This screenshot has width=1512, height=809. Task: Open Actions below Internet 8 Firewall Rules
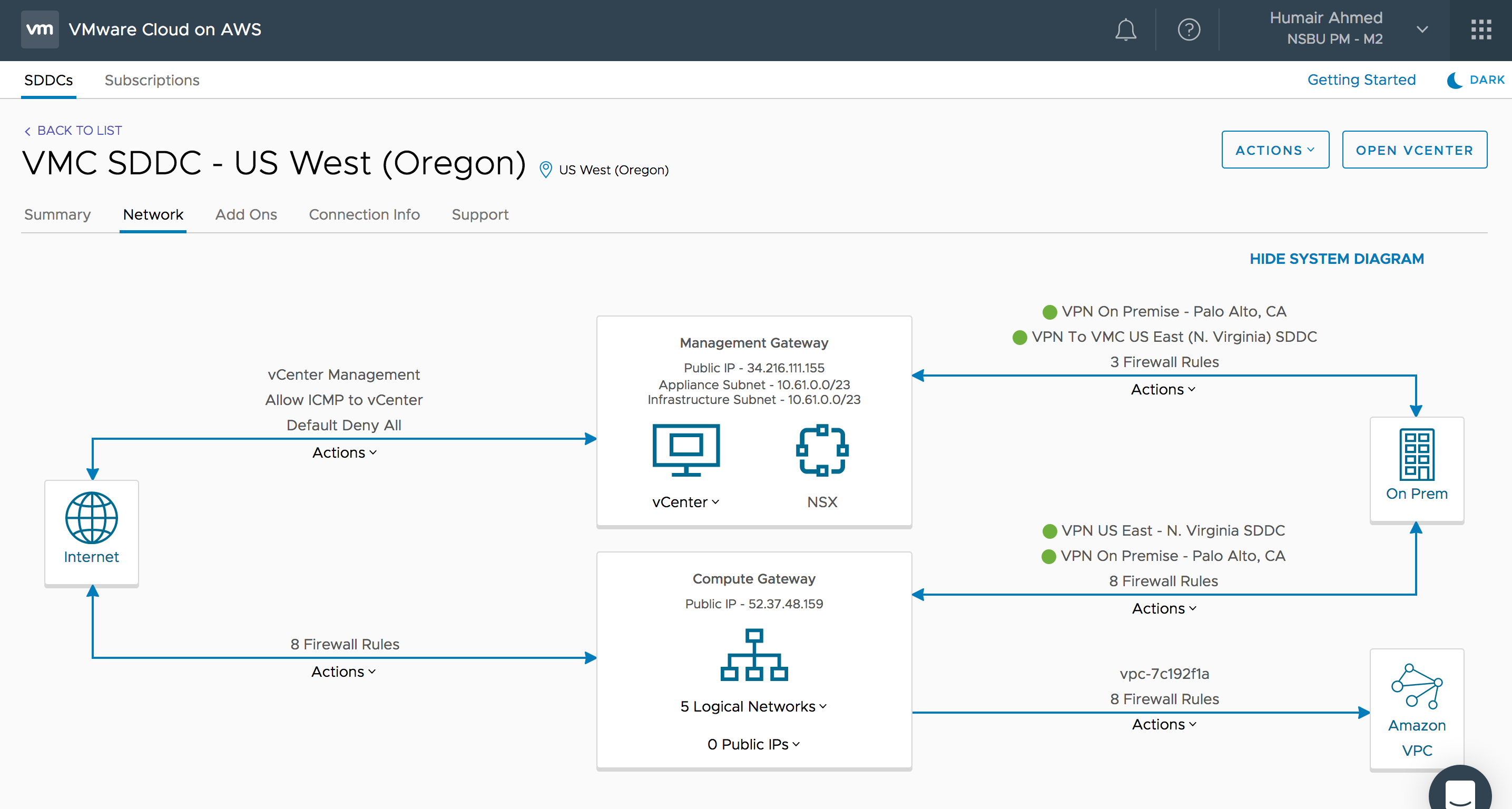343,672
